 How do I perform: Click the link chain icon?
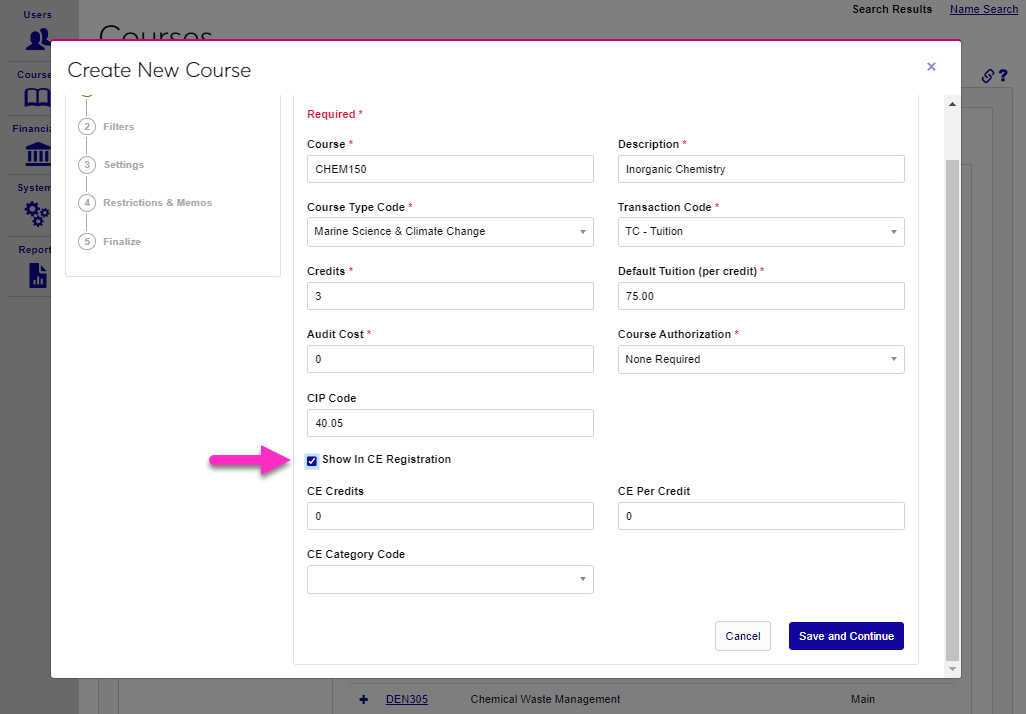987,76
